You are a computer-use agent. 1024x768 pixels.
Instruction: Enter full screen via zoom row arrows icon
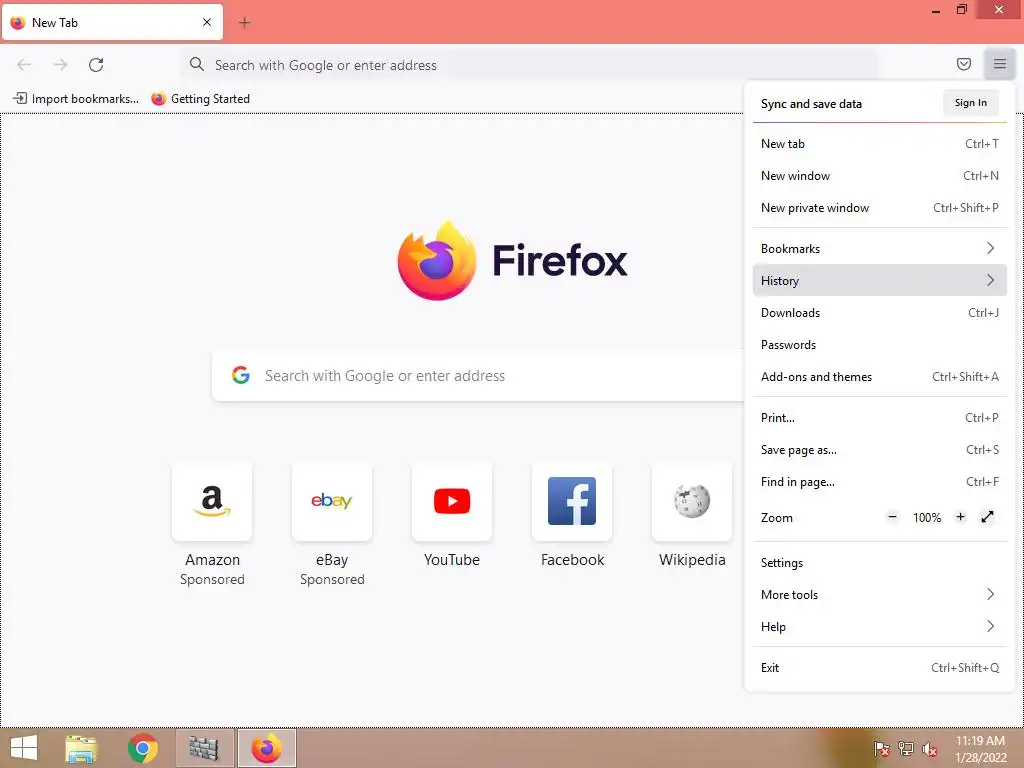[987, 517]
